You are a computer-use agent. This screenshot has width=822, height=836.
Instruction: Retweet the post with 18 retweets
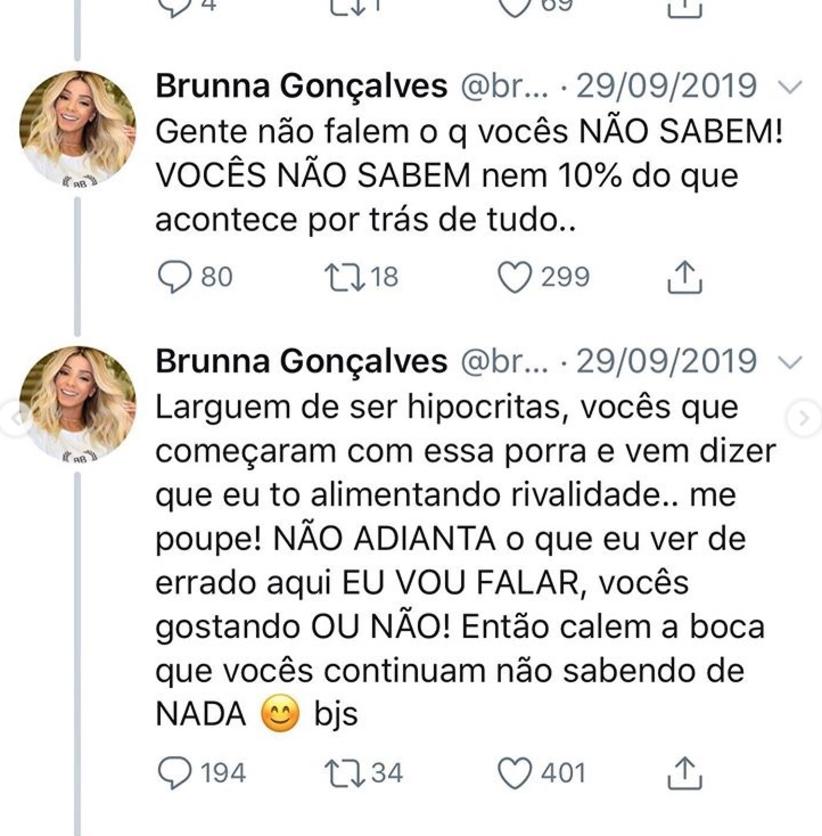(341, 277)
